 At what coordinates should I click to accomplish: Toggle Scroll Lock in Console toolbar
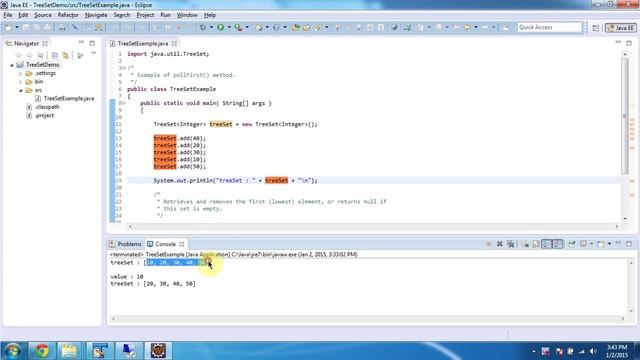(536, 244)
